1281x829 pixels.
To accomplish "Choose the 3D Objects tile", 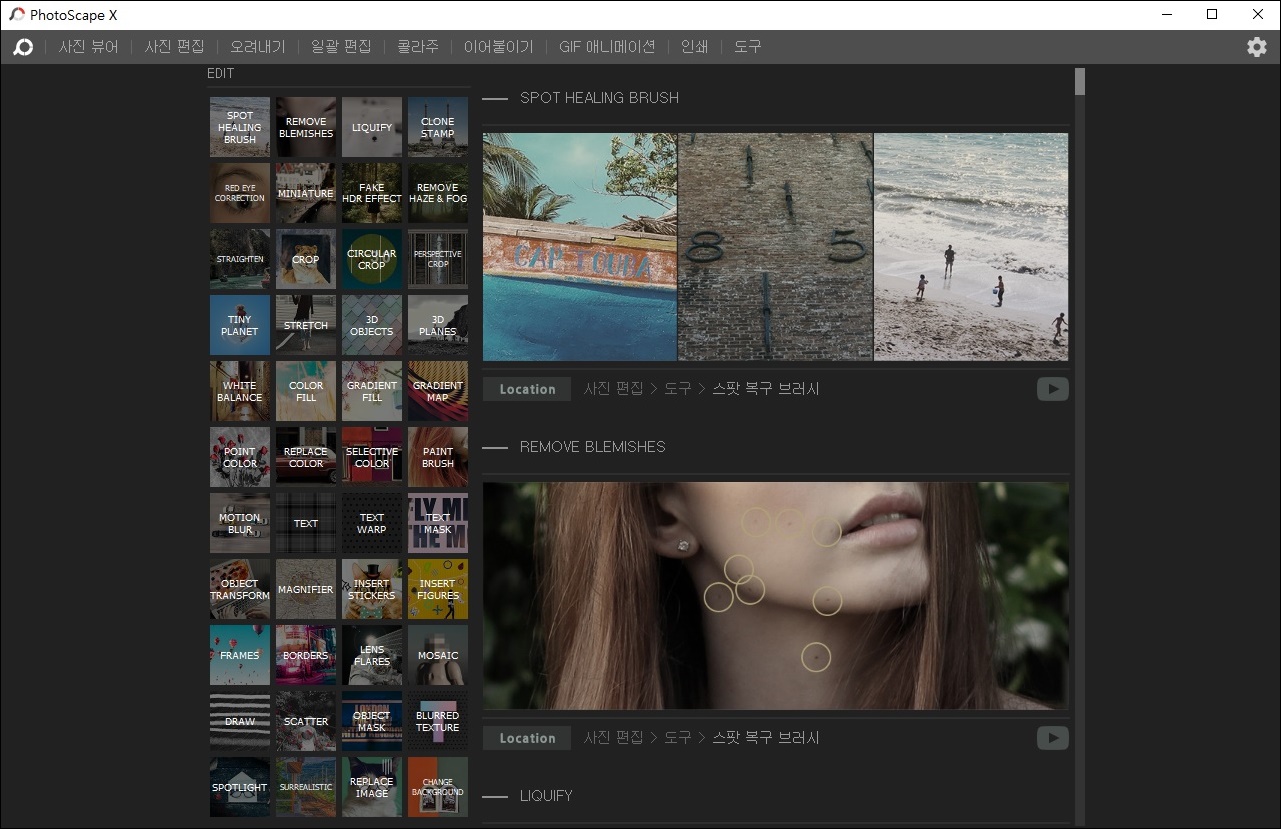I will (372, 325).
